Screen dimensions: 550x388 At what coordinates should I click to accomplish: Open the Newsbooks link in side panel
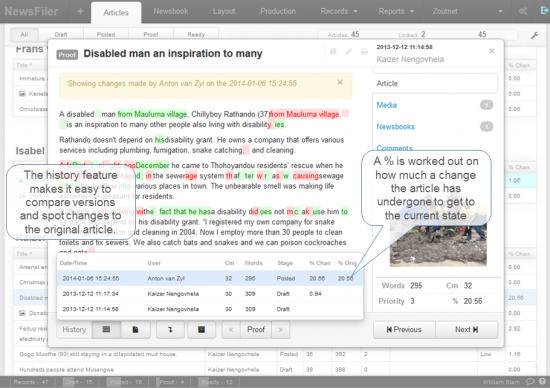(395, 127)
